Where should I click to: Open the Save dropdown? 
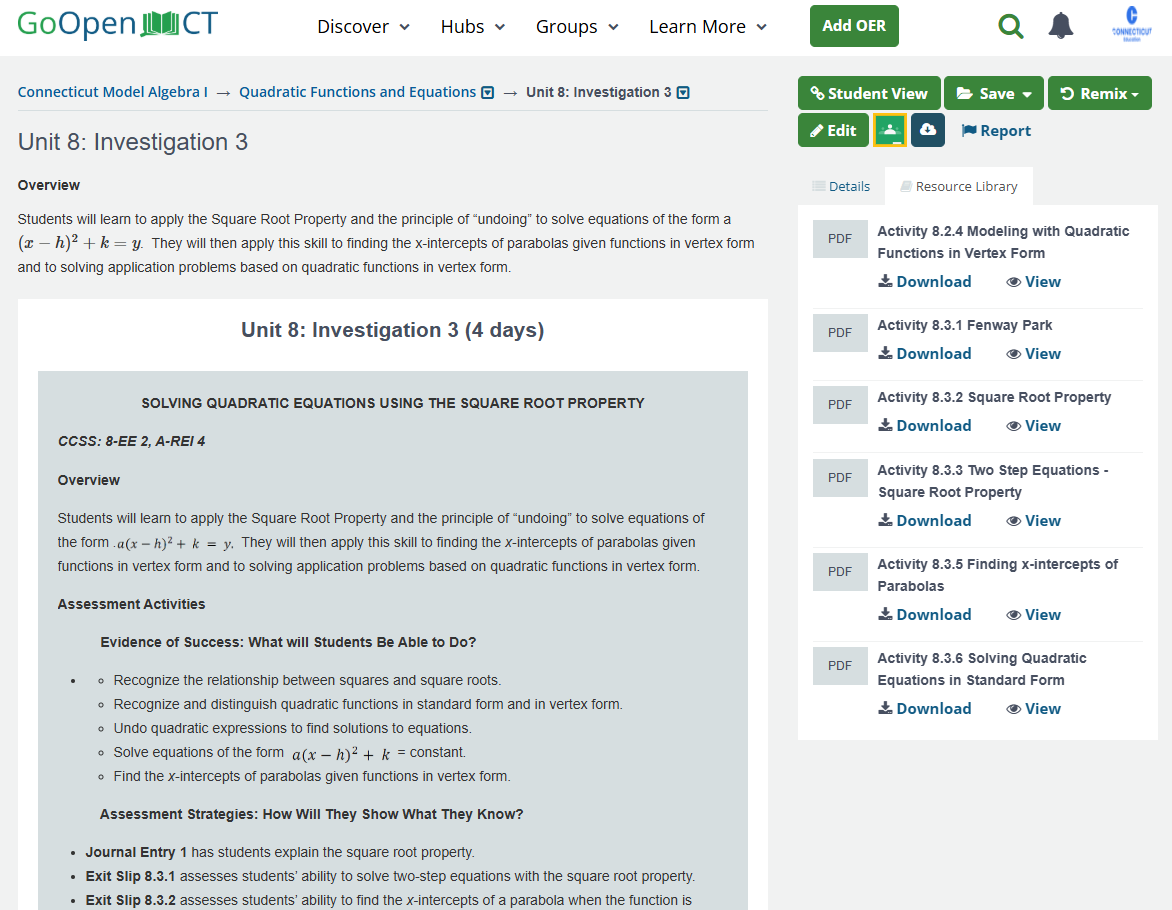point(993,93)
